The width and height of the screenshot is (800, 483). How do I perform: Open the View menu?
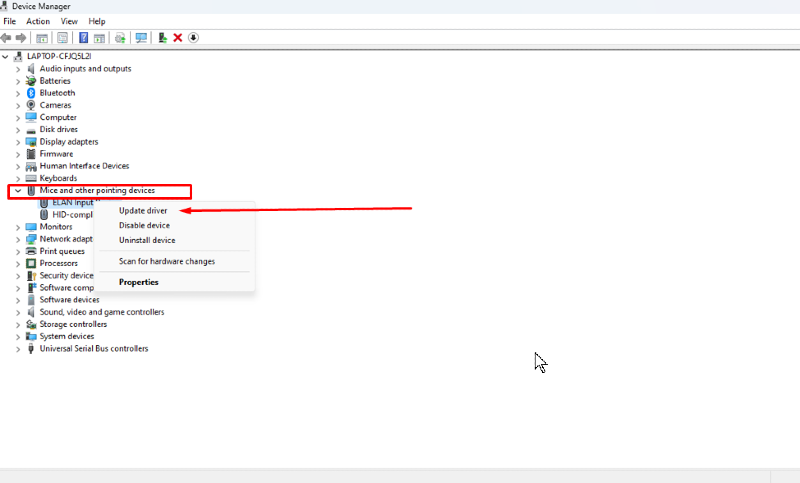[69, 21]
